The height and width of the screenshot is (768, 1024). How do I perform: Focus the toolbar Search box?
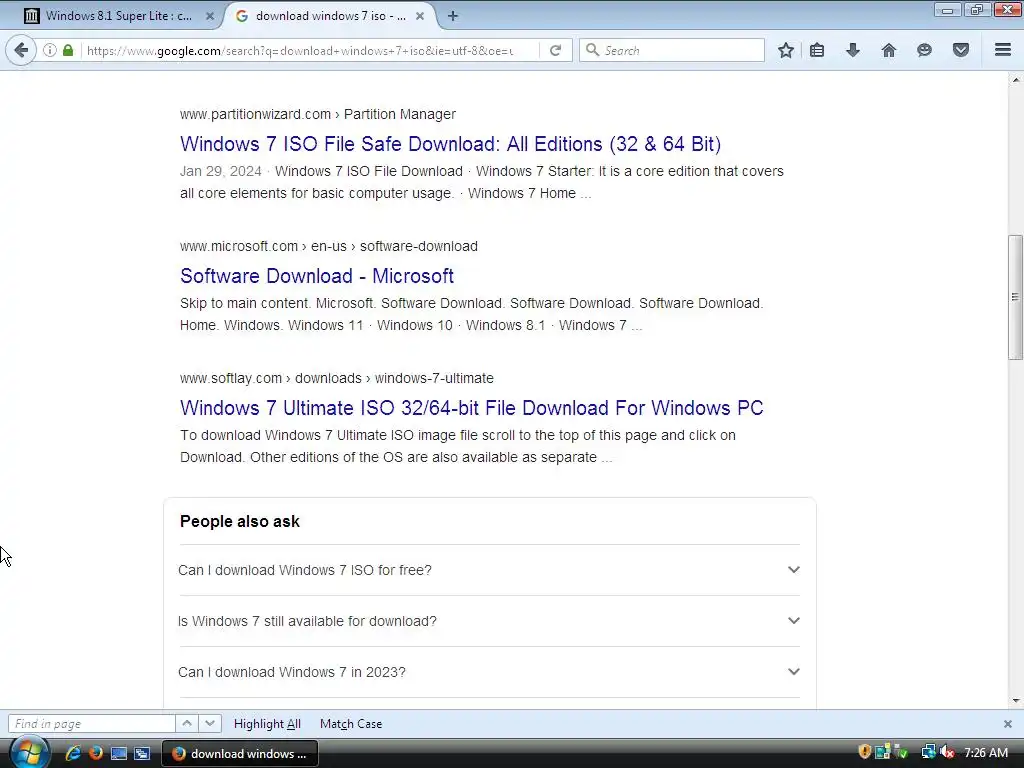pos(671,50)
